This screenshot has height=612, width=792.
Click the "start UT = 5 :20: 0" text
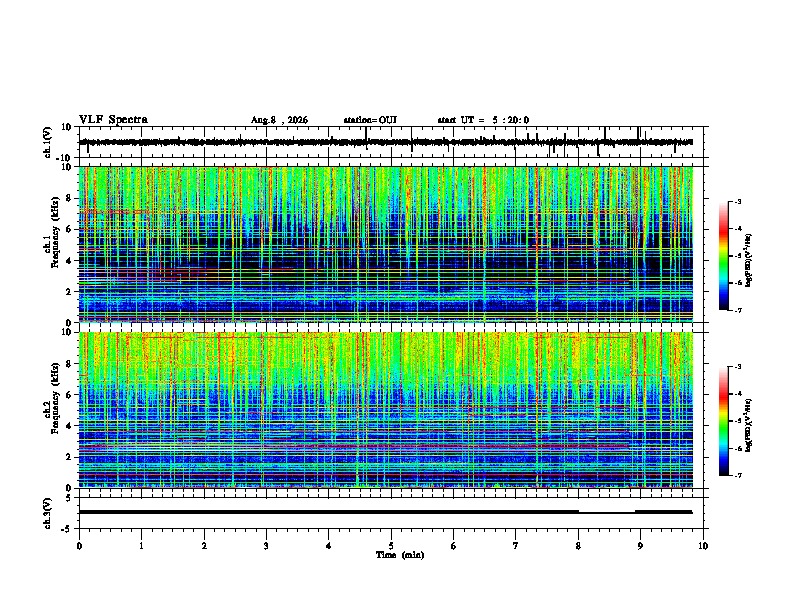click(x=483, y=120)
